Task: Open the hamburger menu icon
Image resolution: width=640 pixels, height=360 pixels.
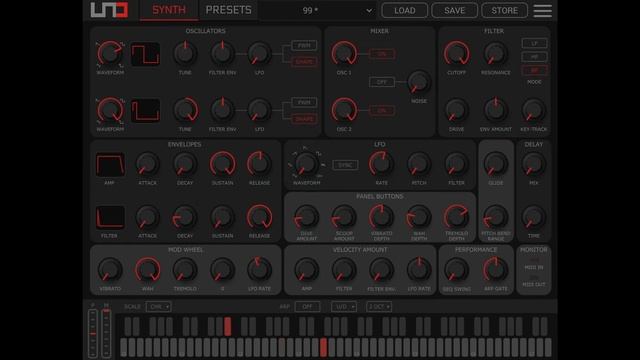Action: 542,11
